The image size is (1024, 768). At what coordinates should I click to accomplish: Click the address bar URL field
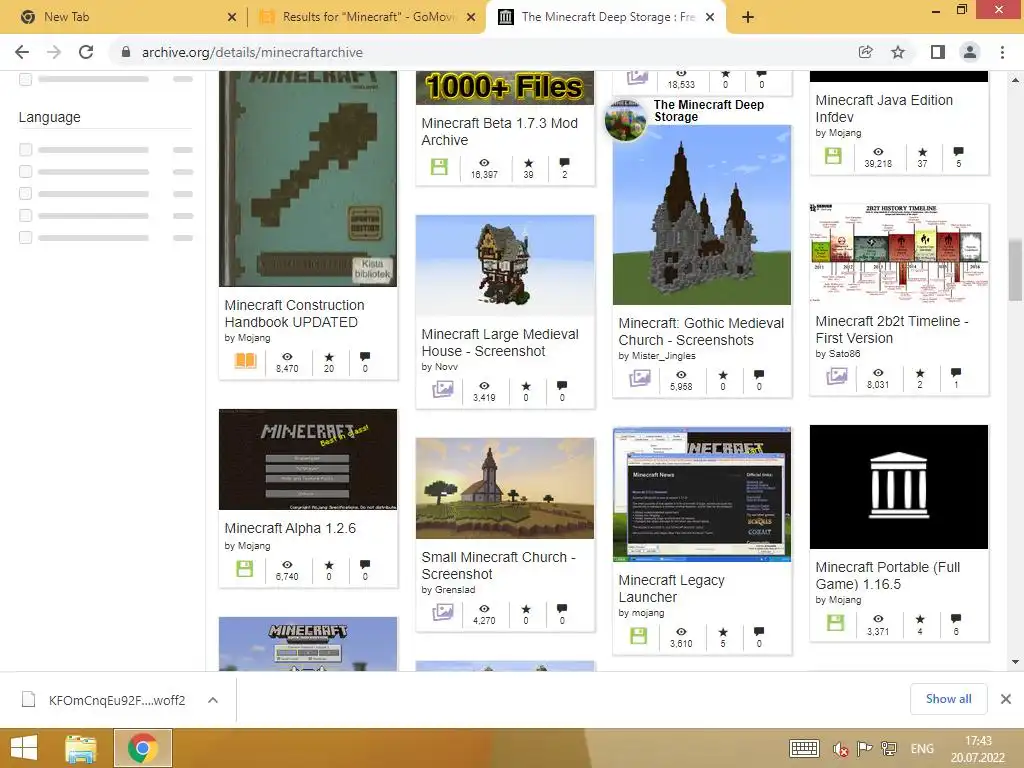pyautogui.click(x=483, y=52)
